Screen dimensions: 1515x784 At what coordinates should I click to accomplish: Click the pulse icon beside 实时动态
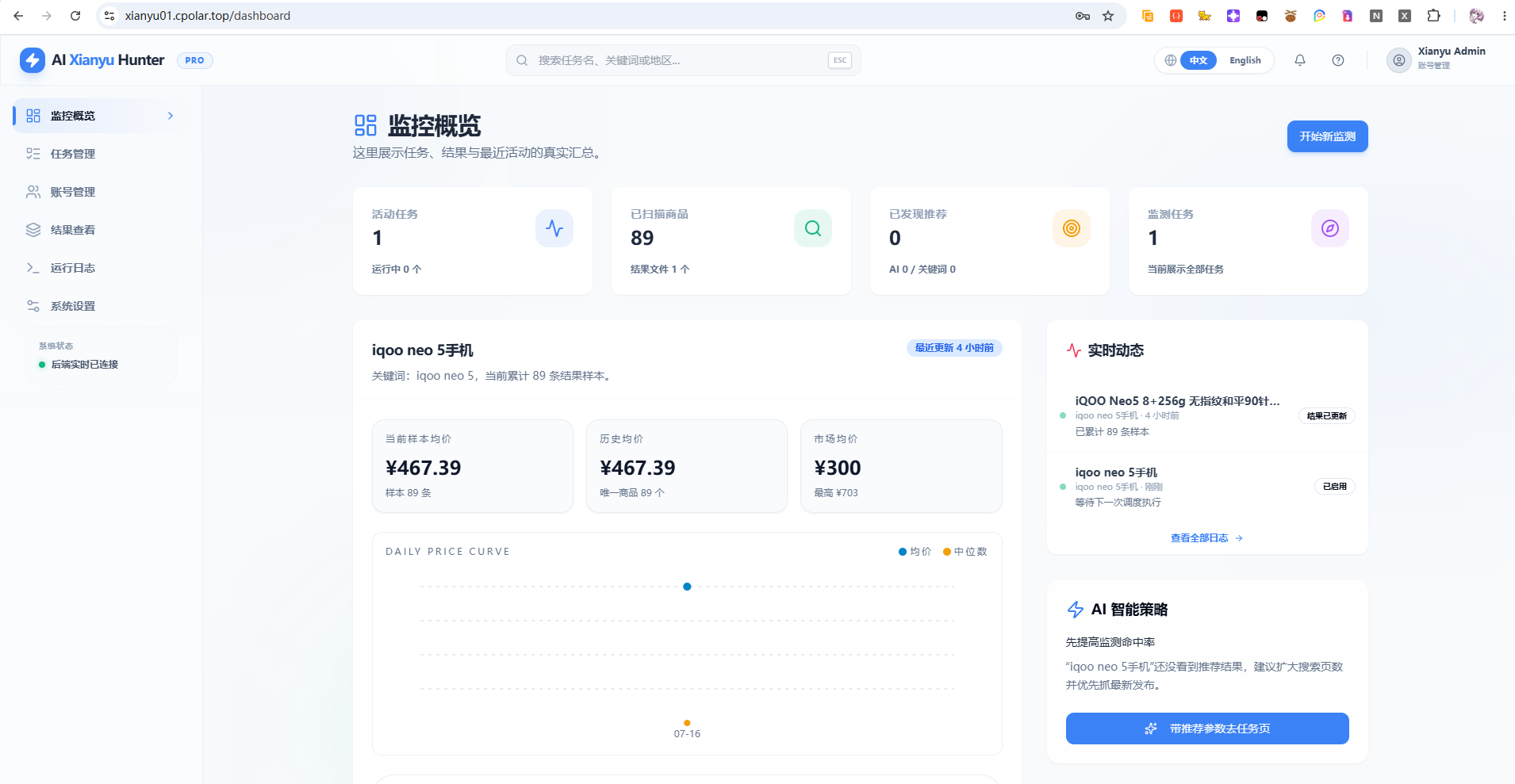[1074, 350]
